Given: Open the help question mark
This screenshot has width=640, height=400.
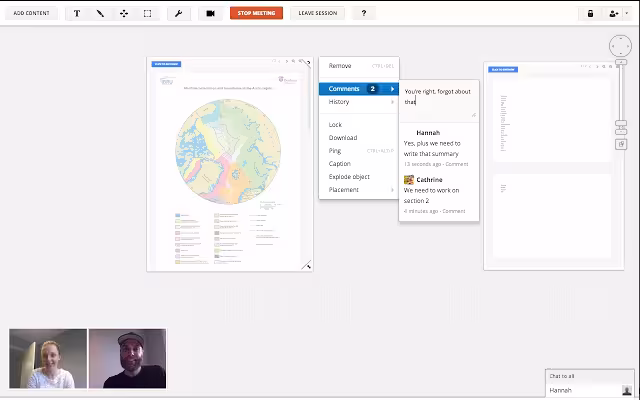Looking at the screenshot, I should (x=364, y=13).
